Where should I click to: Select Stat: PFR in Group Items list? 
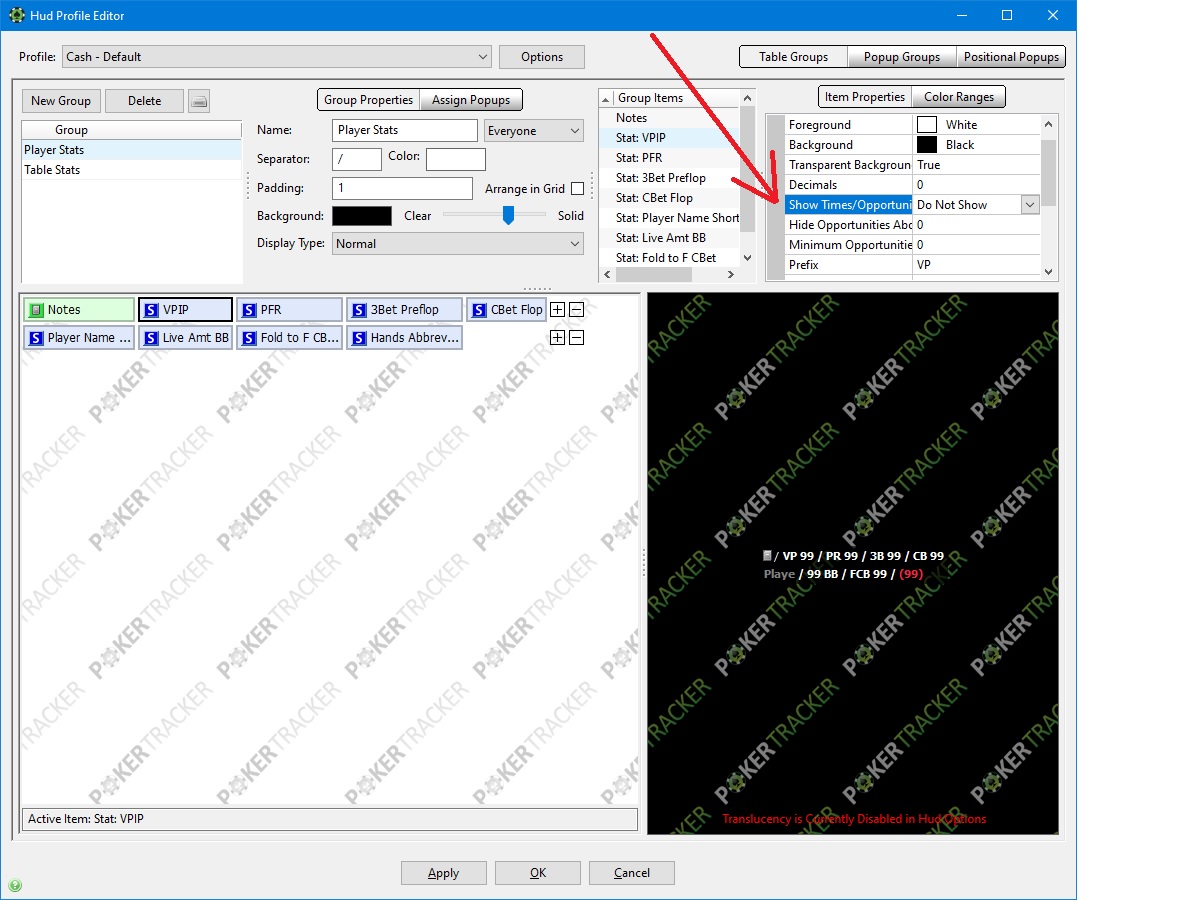[x=669, y=158]
